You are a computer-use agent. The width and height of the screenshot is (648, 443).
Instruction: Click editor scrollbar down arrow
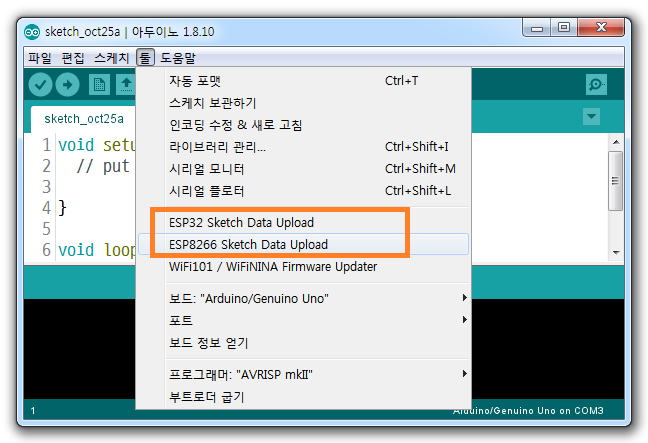(x=616, y=252)
